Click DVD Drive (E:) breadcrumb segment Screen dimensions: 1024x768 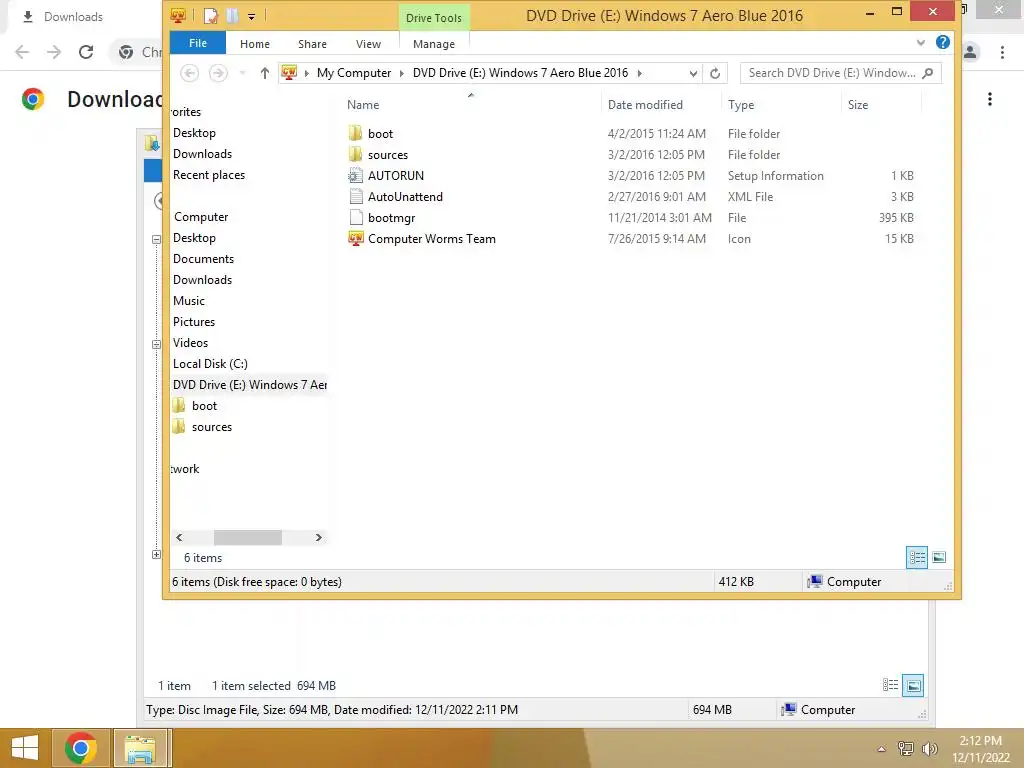tap(520, 73)
